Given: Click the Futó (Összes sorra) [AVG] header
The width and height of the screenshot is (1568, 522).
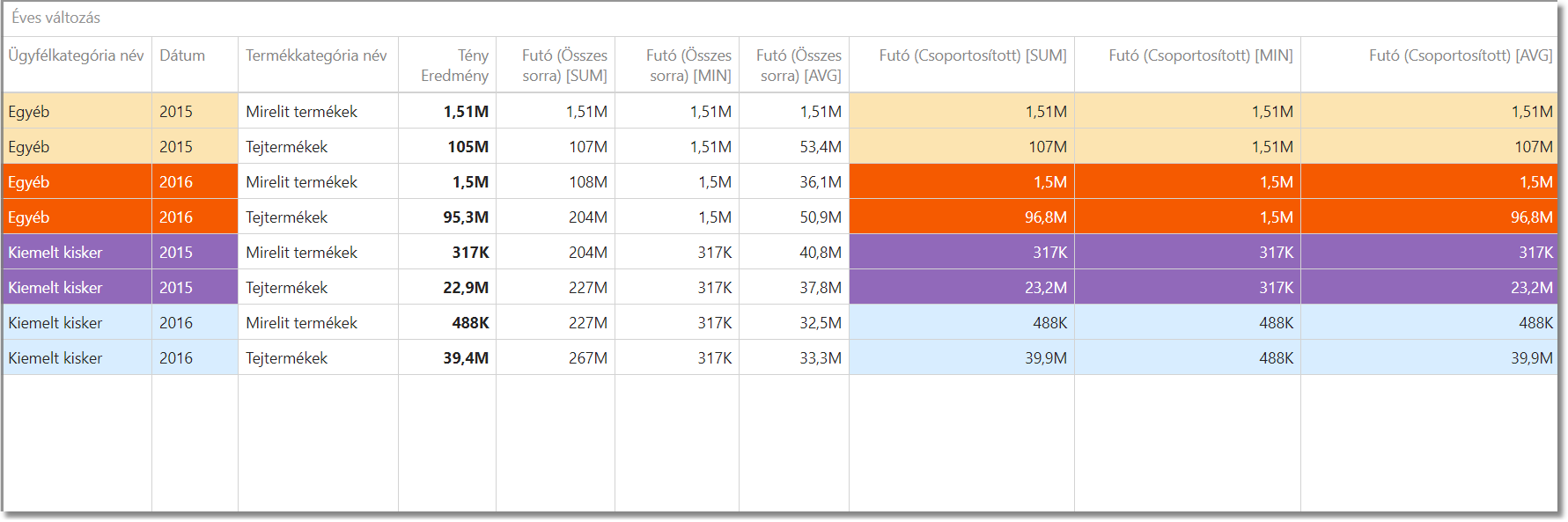Looking at the screenshot, I should [x=799, y=65].
